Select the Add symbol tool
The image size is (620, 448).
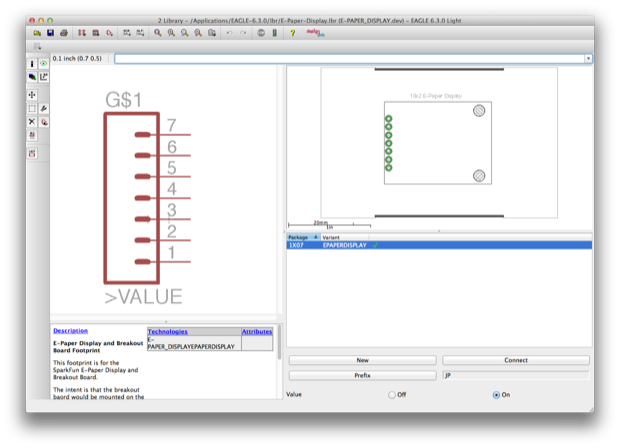coord(43,122)
